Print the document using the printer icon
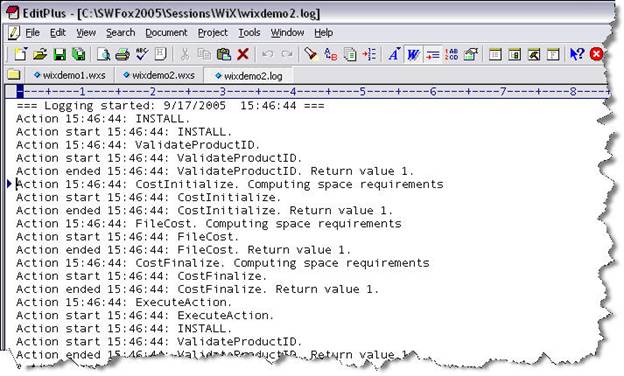Image resolution: width=624 pixels, height=376 pixels. pos(123,54)
